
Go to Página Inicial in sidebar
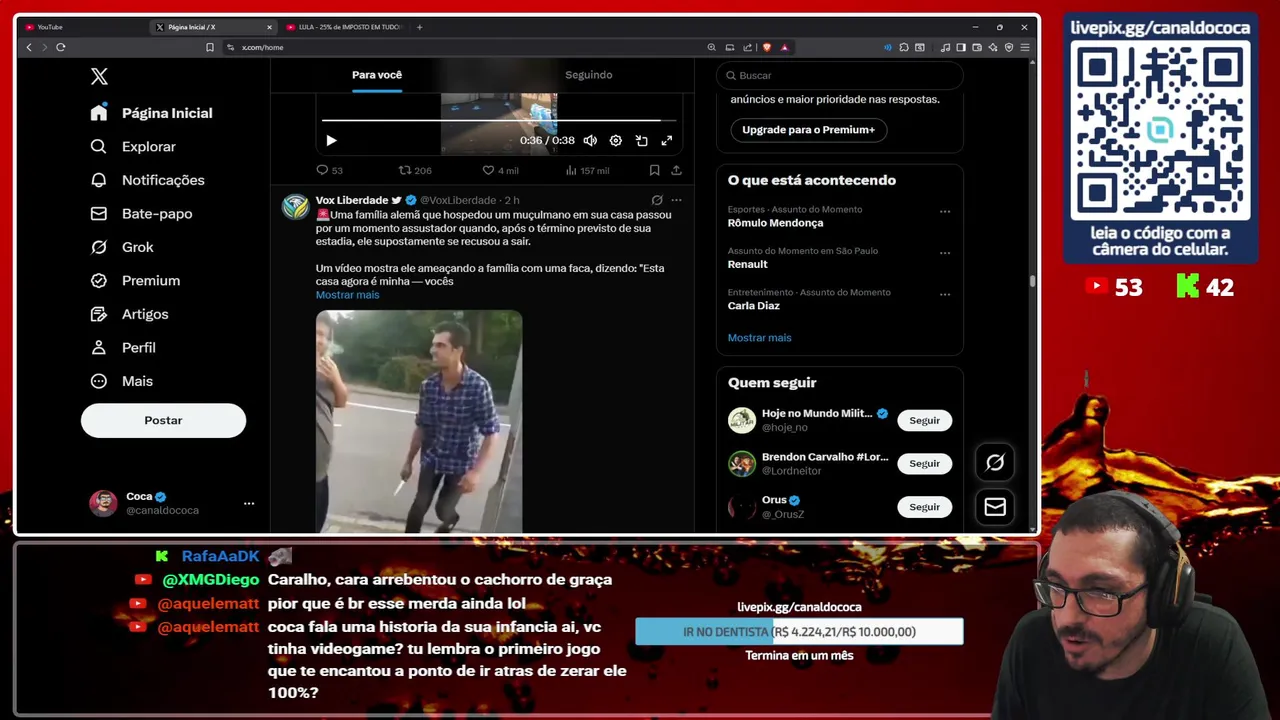click(151, 113)
